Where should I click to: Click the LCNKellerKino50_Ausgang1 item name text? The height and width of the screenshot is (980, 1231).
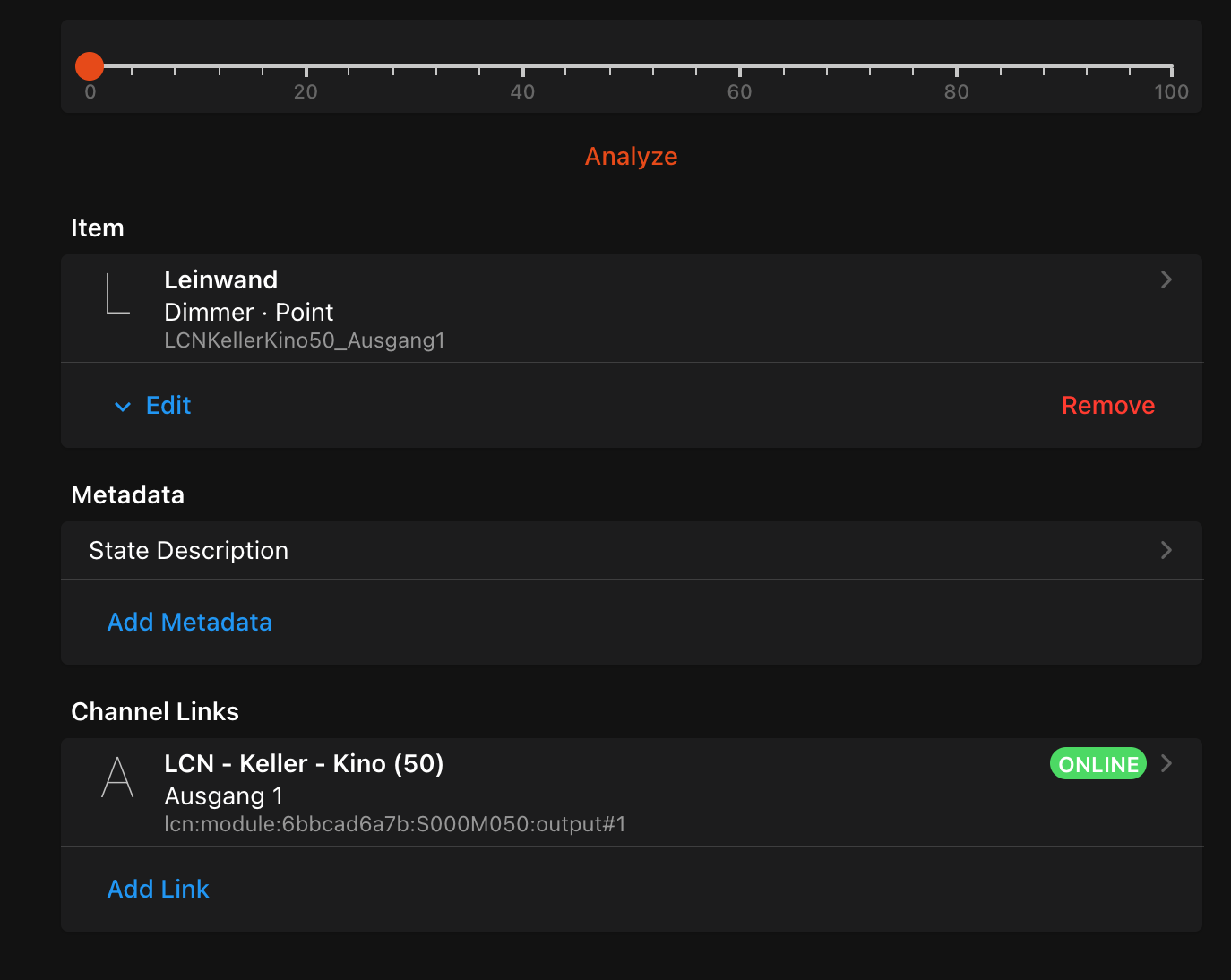[x=305, y=341]
